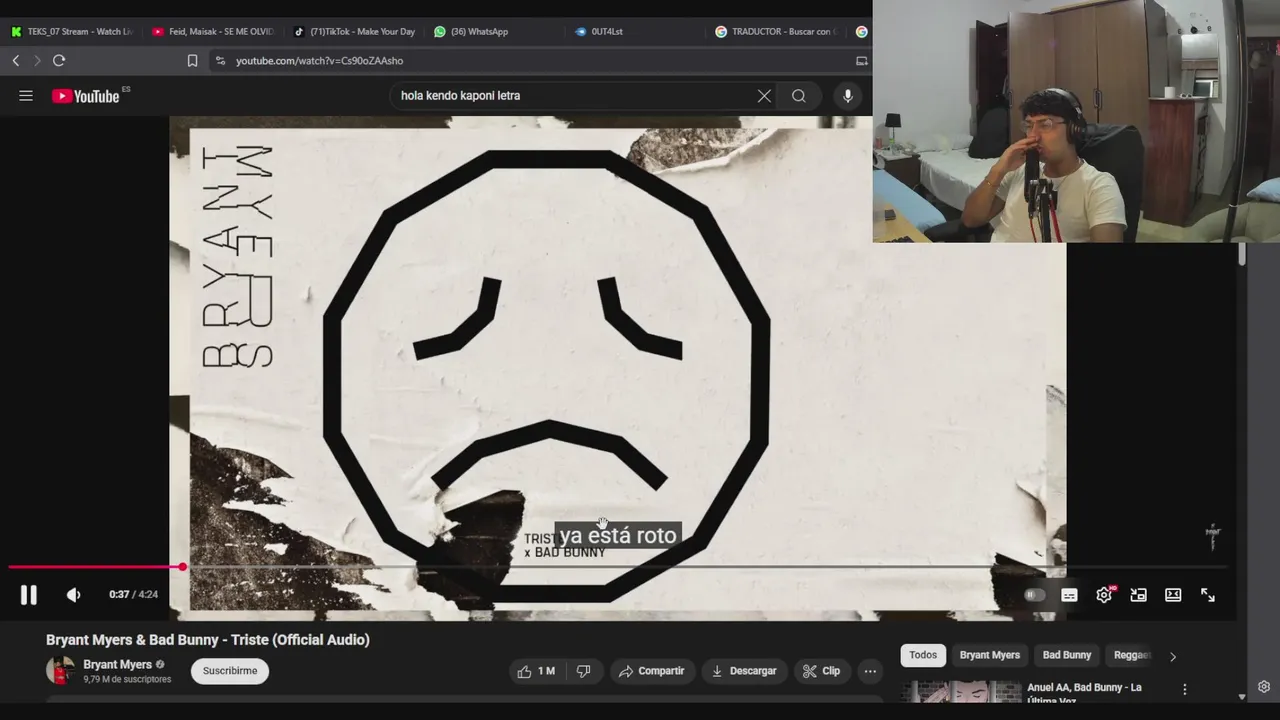This screenshot has height=720, width=1280.
Task: Open Anuel AA video thumbnail
Action: pyautogui.click(x=960, y=692)
